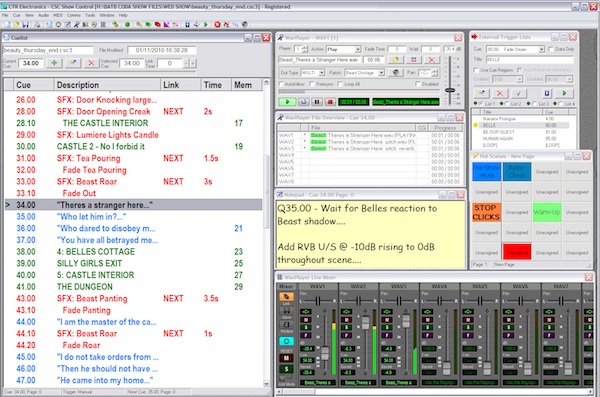600x397 pixels.
Task: Toggle the Use Cue Regions checkbox
Action: [476, 70]
